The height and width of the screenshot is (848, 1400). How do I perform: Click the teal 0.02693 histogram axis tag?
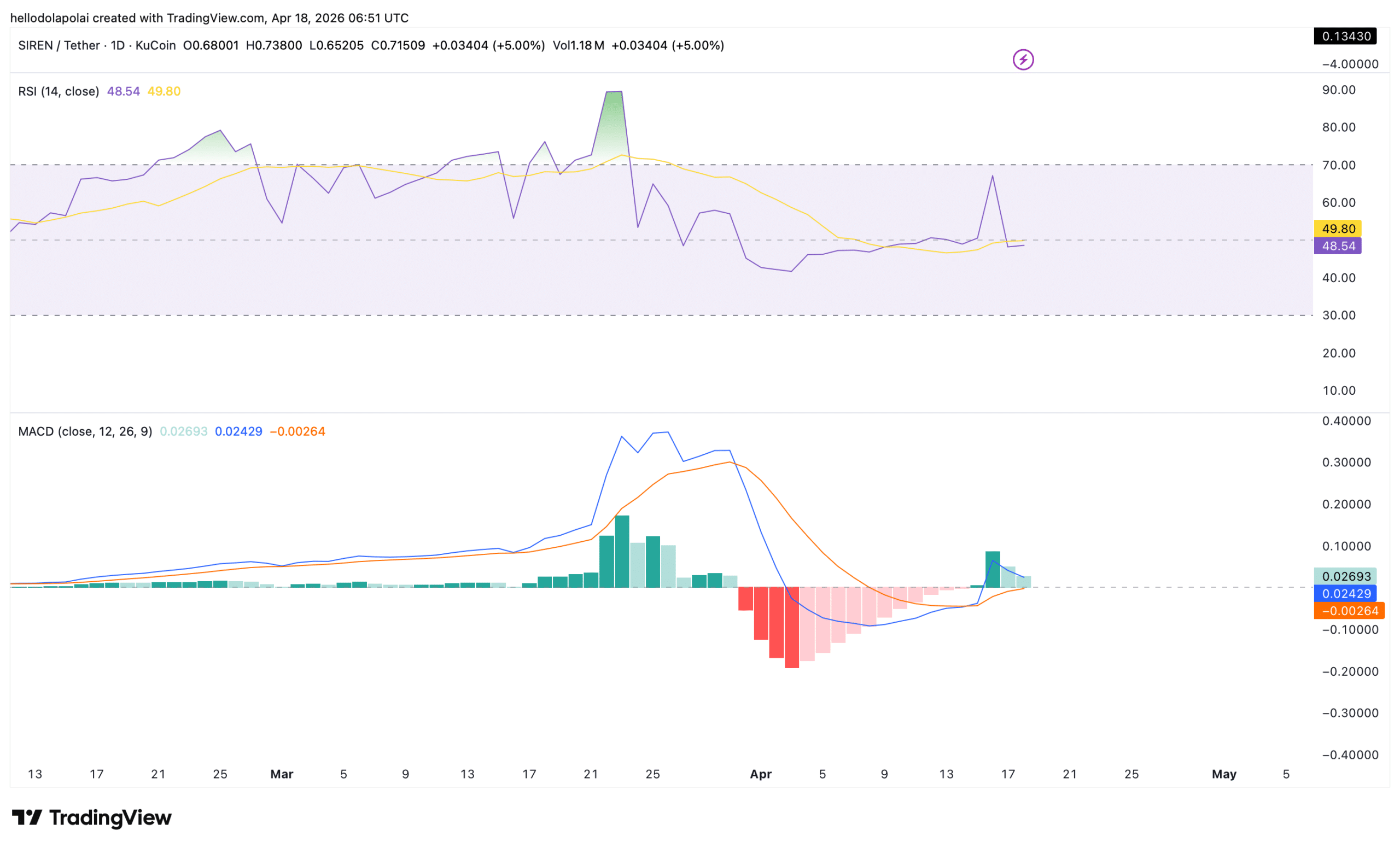(x=1345, y=576)
